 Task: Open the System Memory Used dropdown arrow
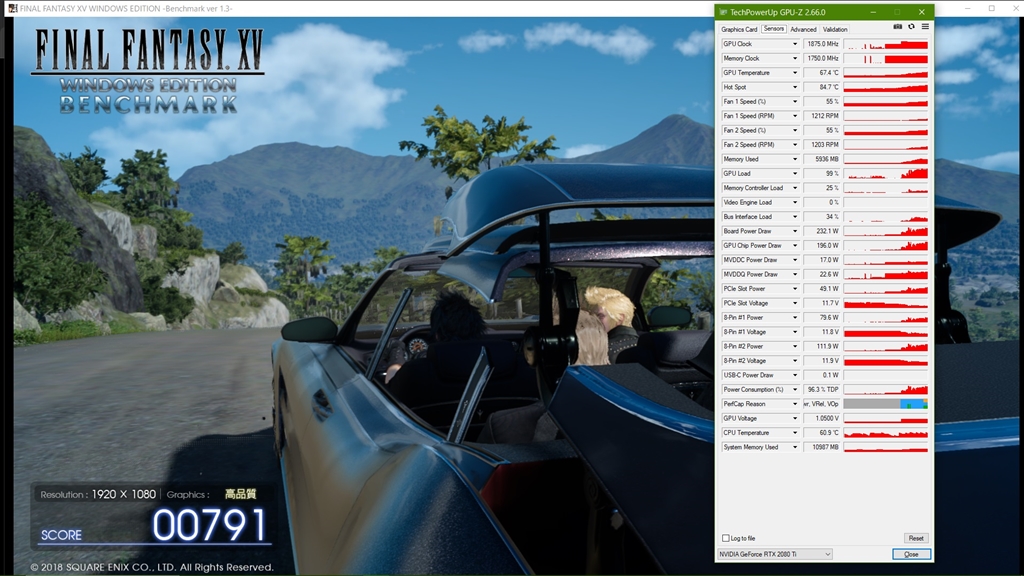795,447
